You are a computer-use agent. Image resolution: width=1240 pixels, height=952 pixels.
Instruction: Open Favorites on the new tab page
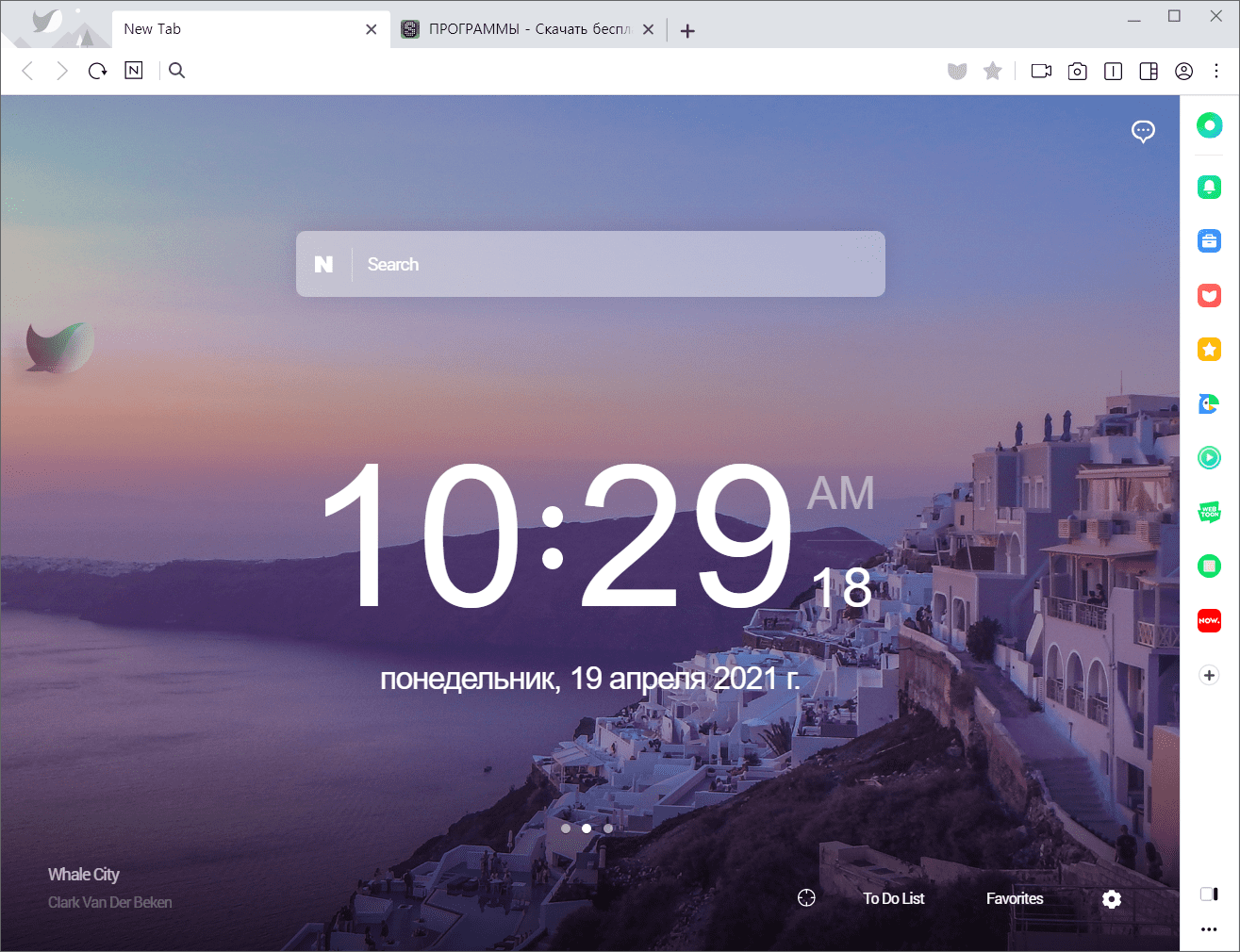(x=1015, y=898)
